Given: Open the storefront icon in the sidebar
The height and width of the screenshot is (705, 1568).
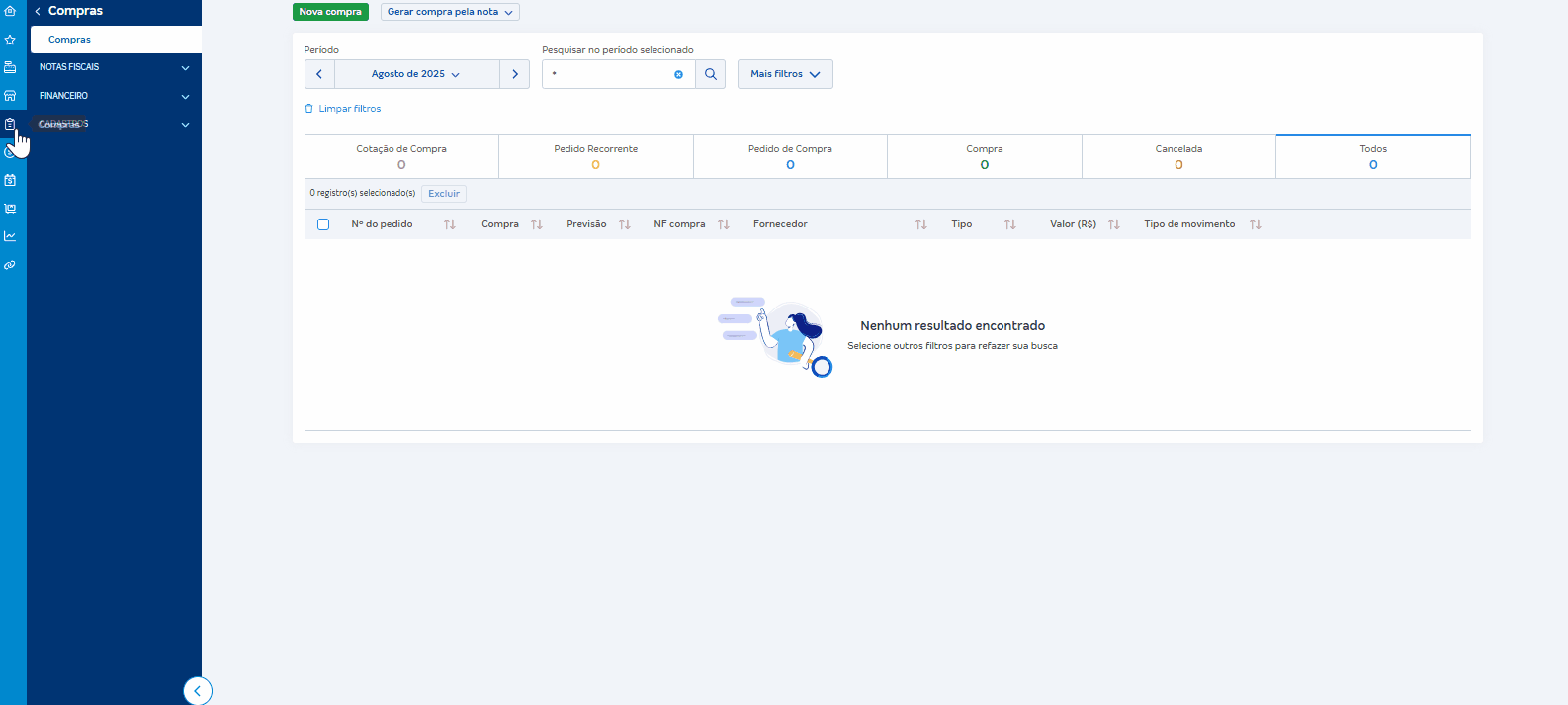Looking at the screenshot, I should point(10,96).
